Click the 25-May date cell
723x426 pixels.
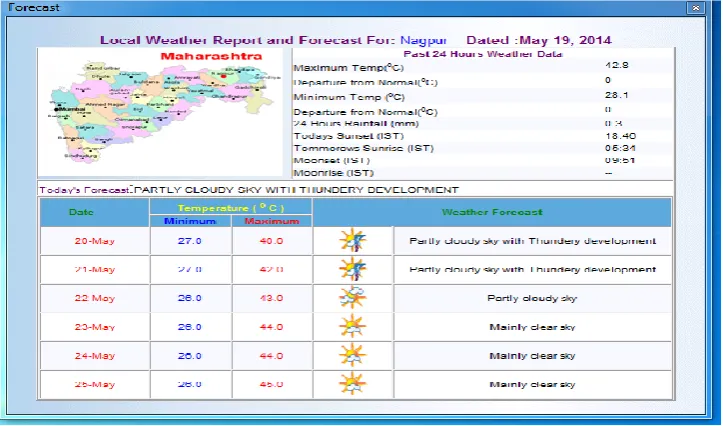pyautogui.click(x=95, y=384)
